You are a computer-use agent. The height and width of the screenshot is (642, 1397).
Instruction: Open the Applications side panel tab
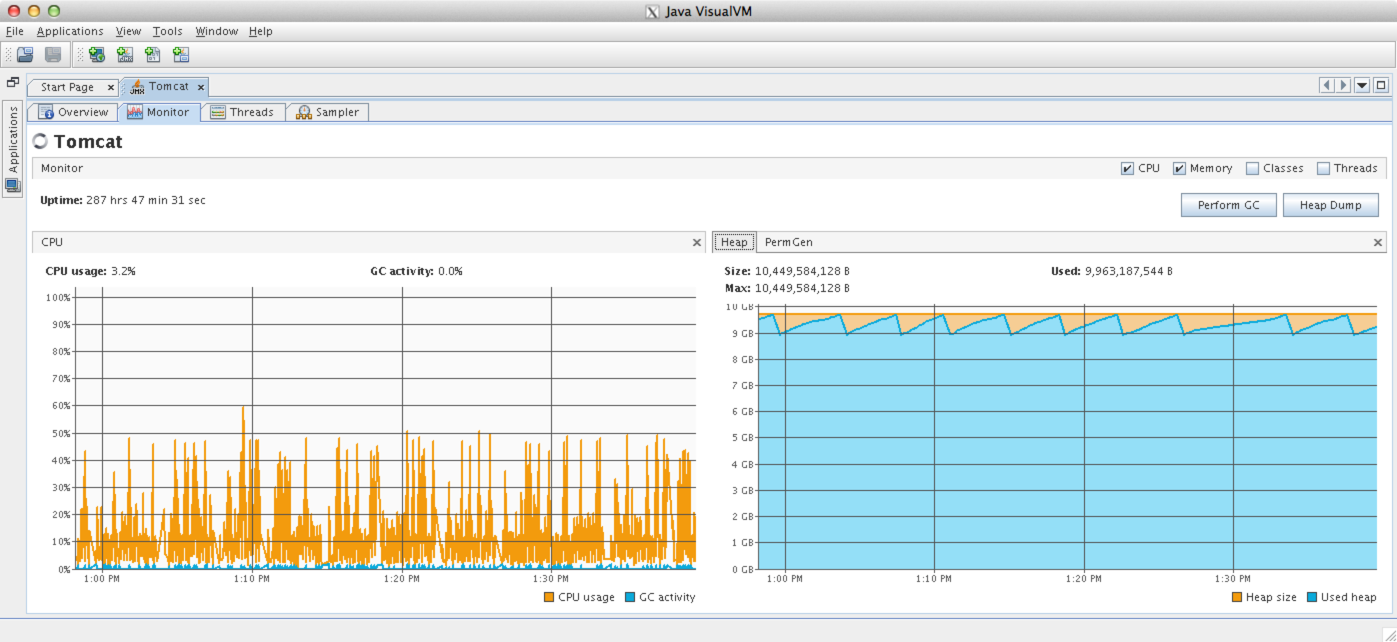pos(12,149)
